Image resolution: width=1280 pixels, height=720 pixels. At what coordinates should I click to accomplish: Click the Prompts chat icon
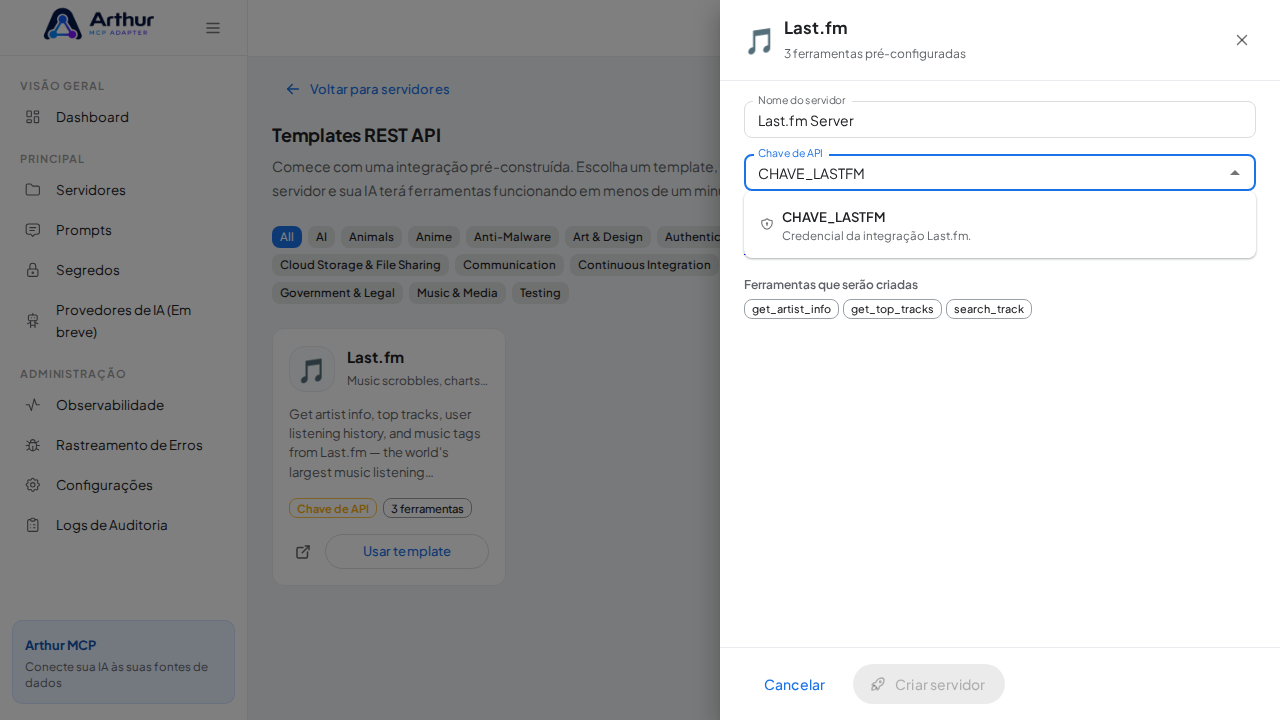[x=33, y=230]
